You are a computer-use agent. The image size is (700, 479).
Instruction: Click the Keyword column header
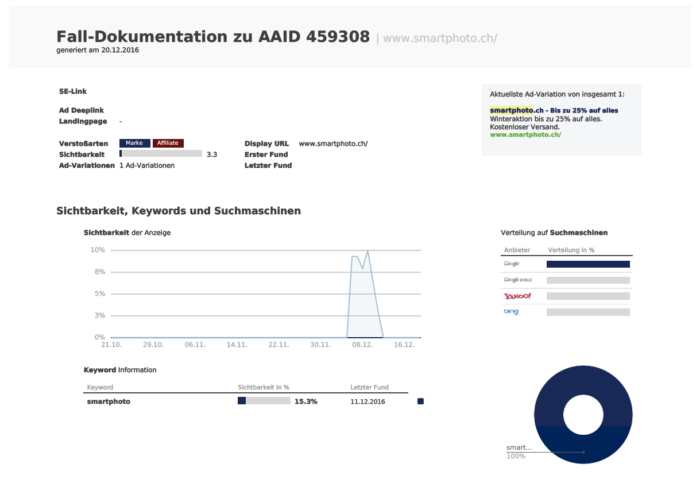pos(100,387)
